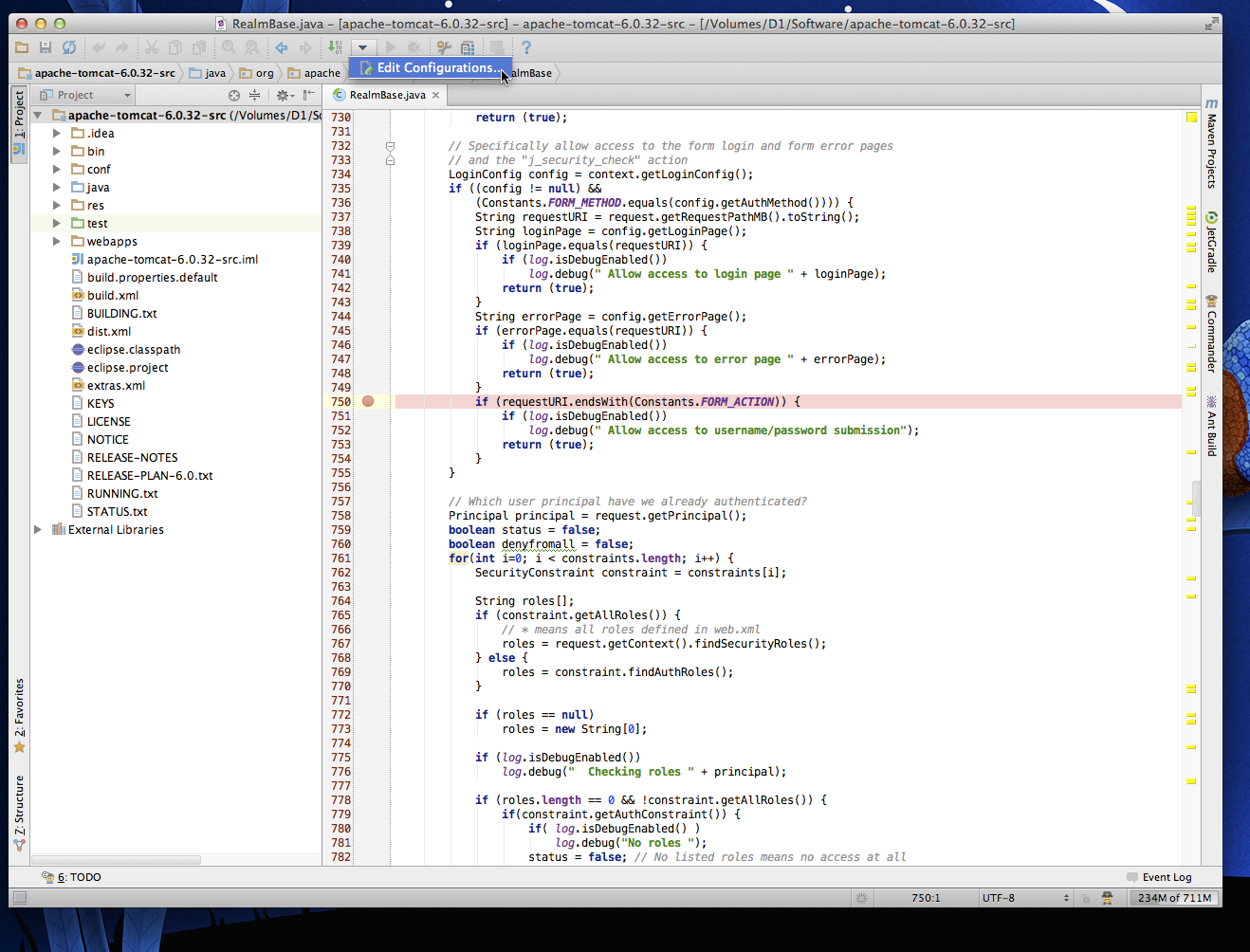1250x952 pixels.
Task: Select RELEASE-NOTES file
Action: 133,458
